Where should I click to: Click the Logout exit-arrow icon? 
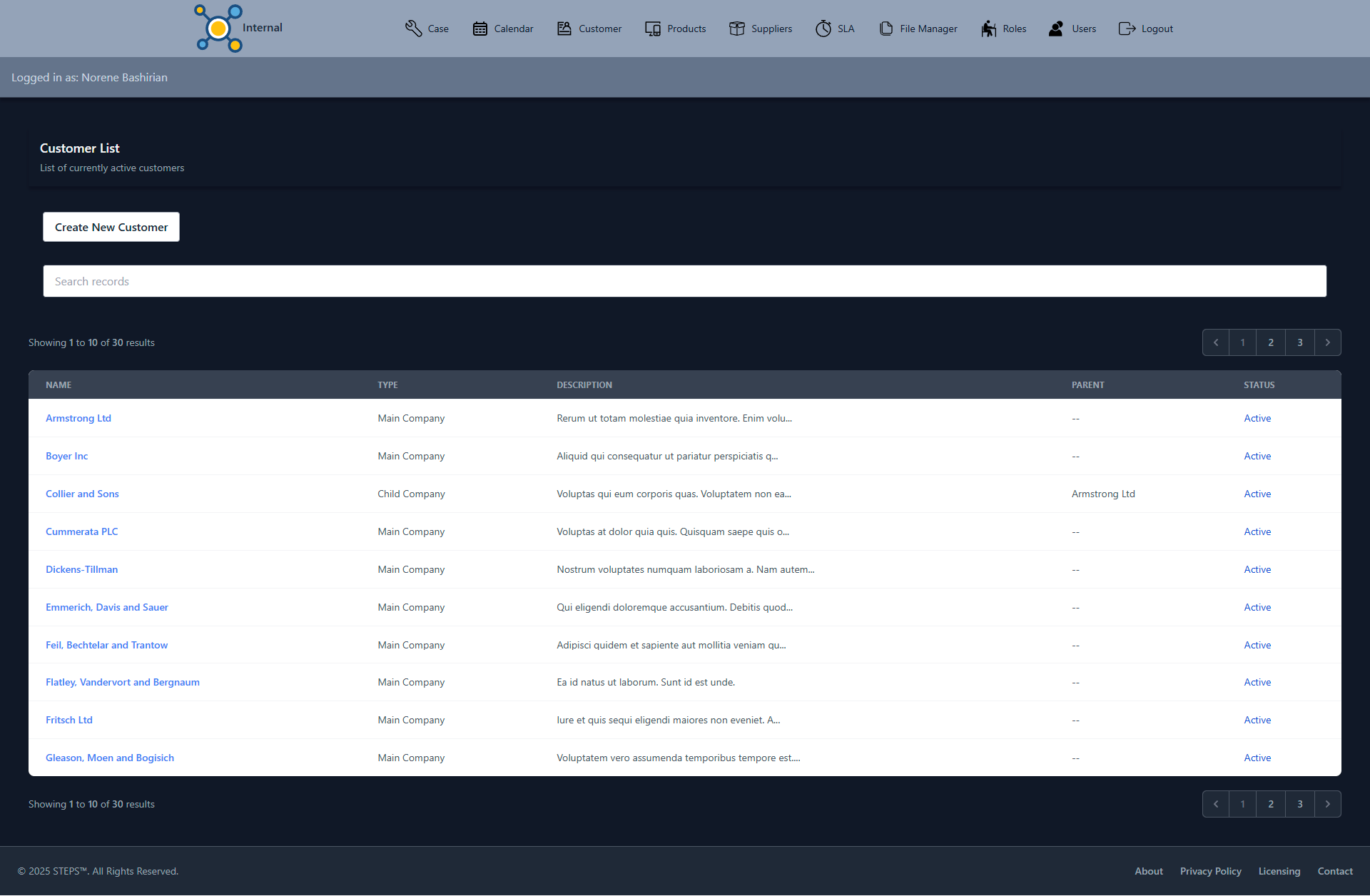1127,29
